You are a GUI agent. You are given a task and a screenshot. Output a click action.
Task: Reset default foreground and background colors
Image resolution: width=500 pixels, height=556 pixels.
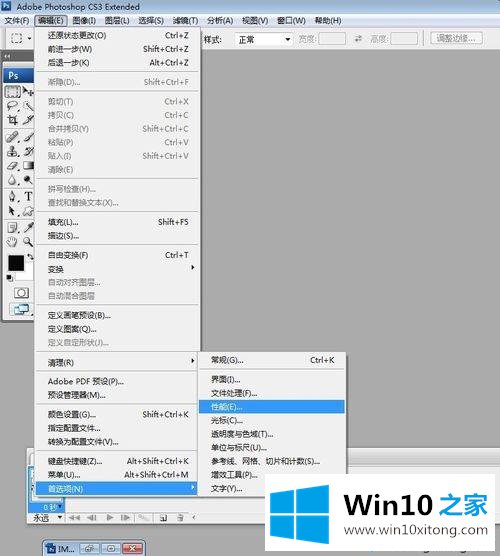click(10, 278)
